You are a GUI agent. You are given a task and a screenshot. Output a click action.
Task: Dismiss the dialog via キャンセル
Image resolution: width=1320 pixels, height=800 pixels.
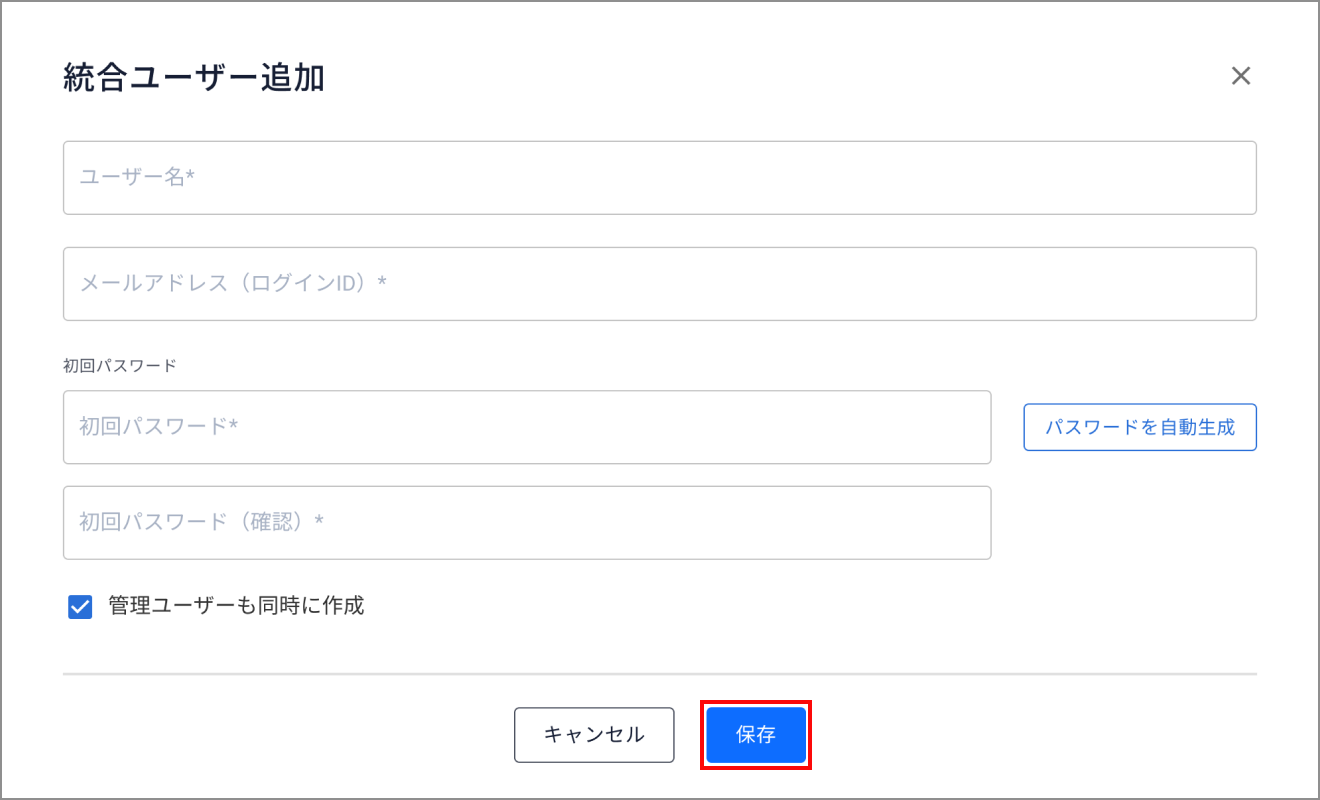point(594,735)
